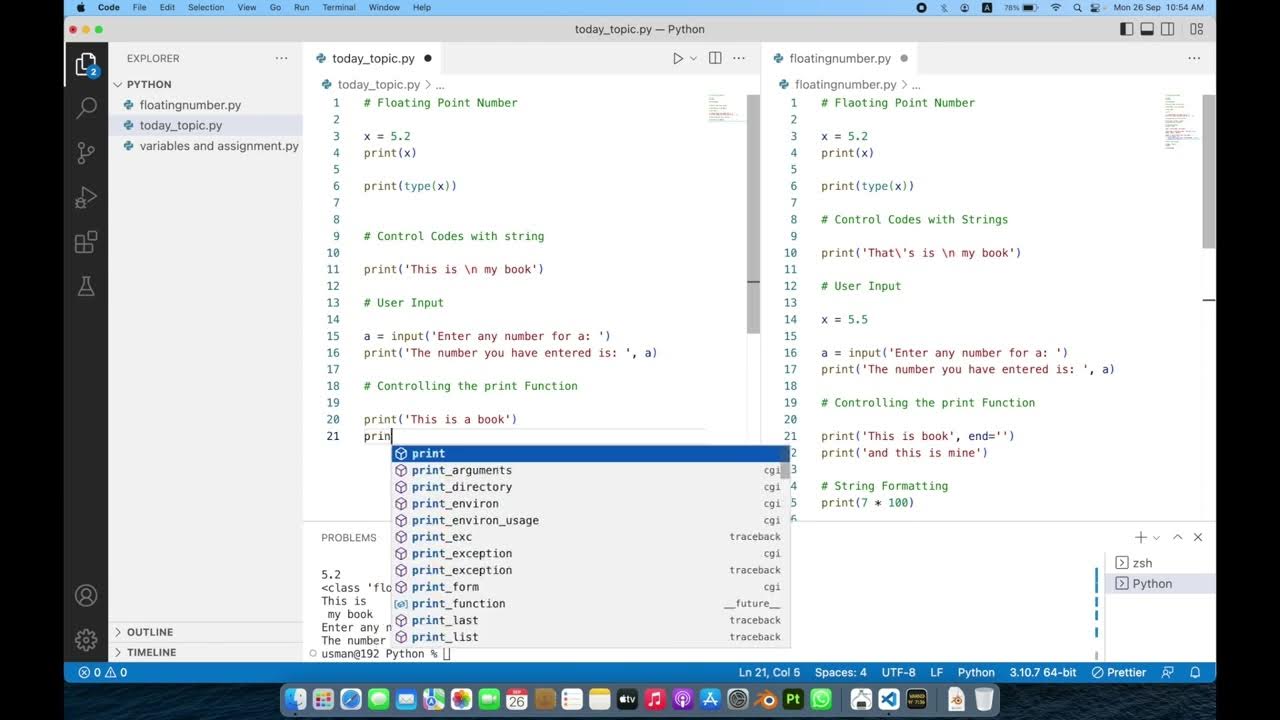This screenshot has height=720, width=1280.
Task: Open the Run and Debug view
Action: click(x=86, y=198)
